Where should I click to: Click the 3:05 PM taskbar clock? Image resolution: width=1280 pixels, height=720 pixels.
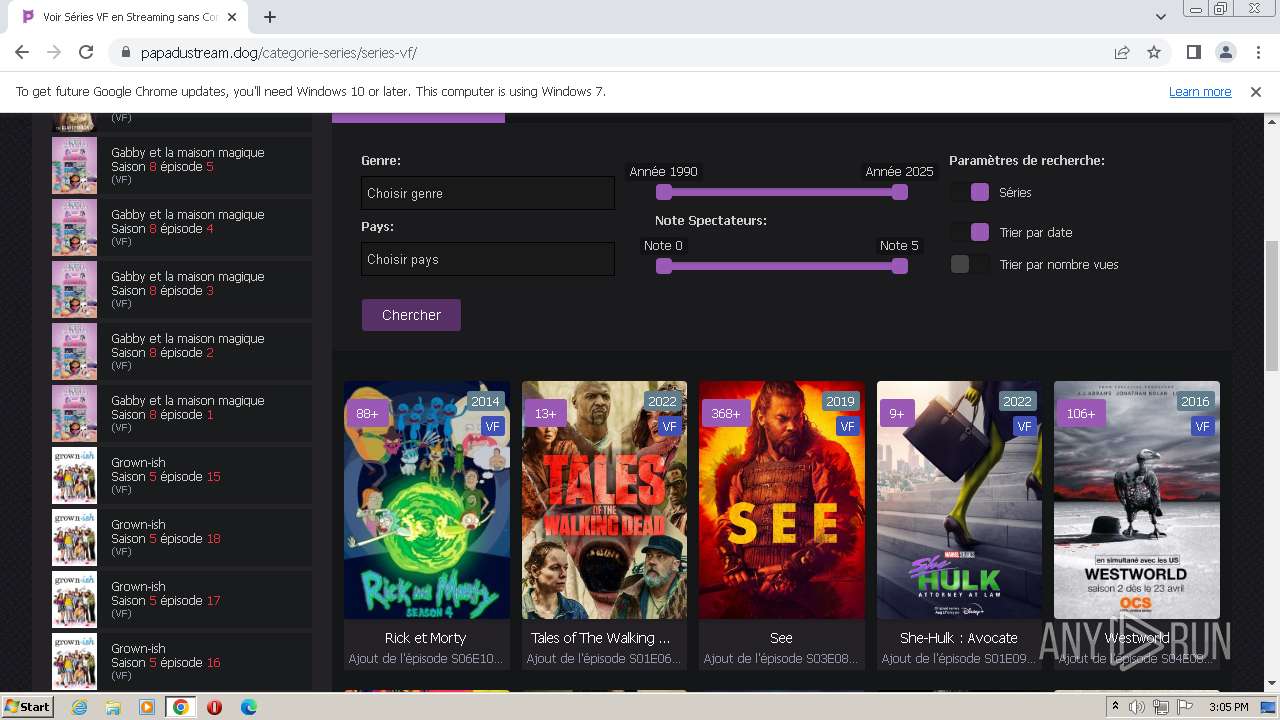1228,707
